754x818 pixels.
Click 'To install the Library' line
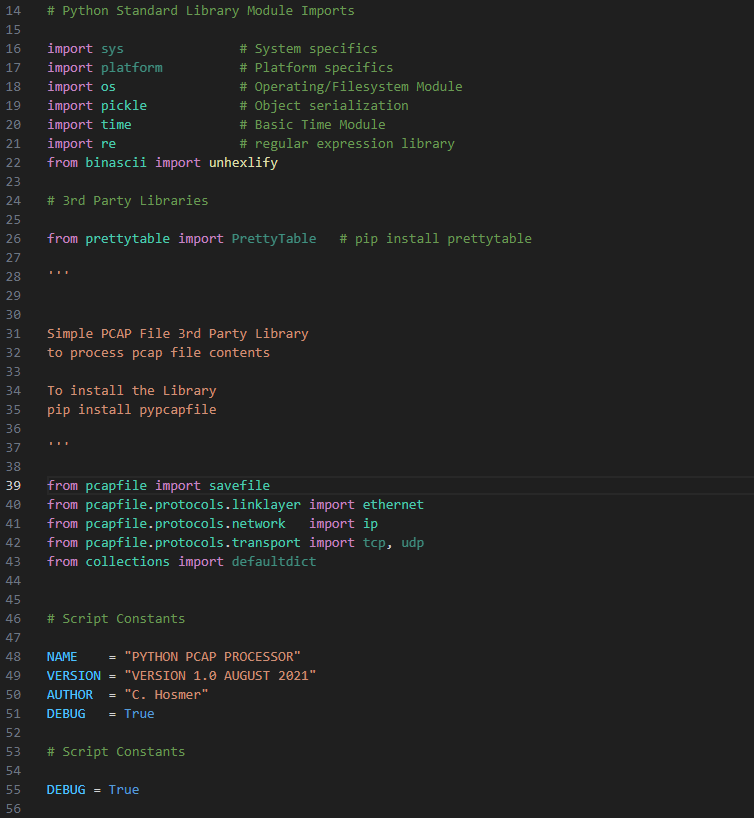pyautogui.click(x=131, y=391)
